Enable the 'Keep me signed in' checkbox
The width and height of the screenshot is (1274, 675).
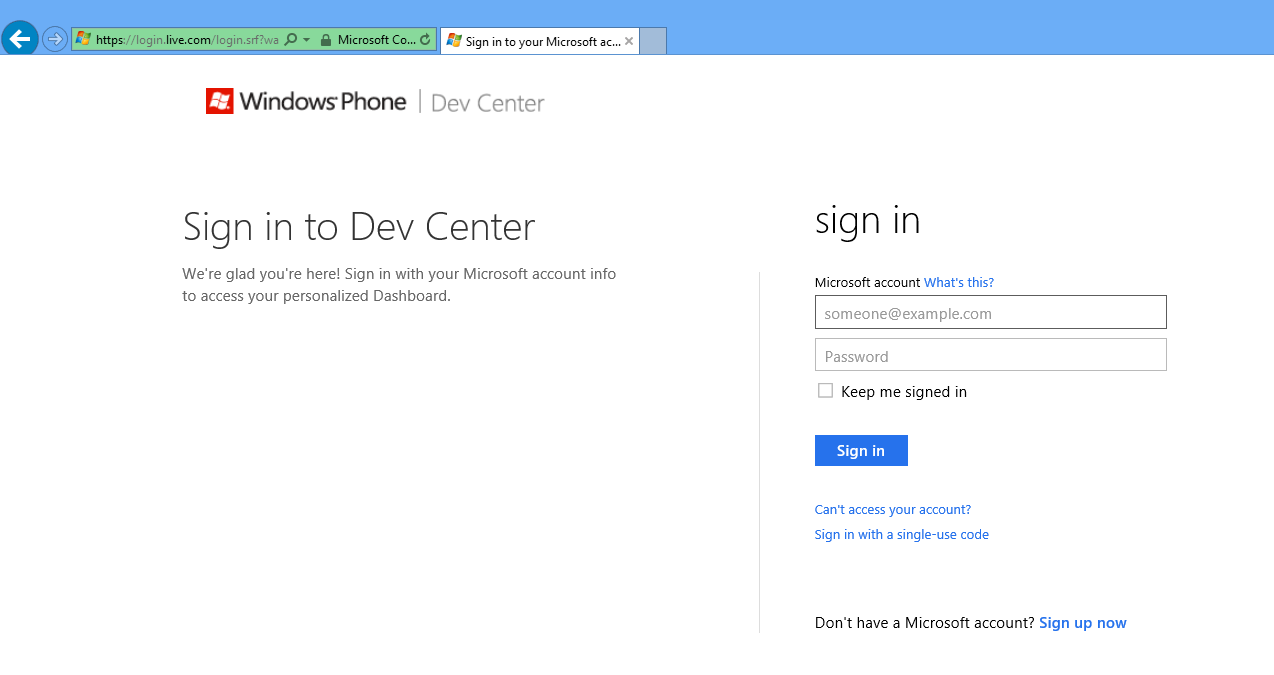825,391
